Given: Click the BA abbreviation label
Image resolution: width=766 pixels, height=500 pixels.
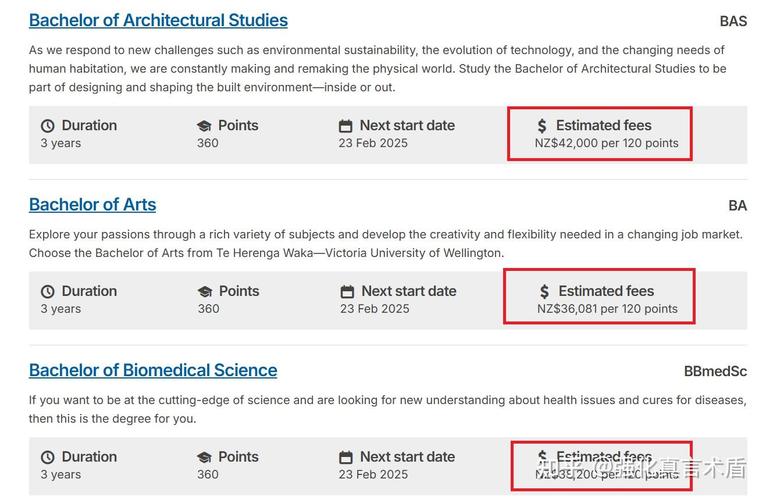Looking at the screenshot, I should pyautogui.click(x=738, y=206).
